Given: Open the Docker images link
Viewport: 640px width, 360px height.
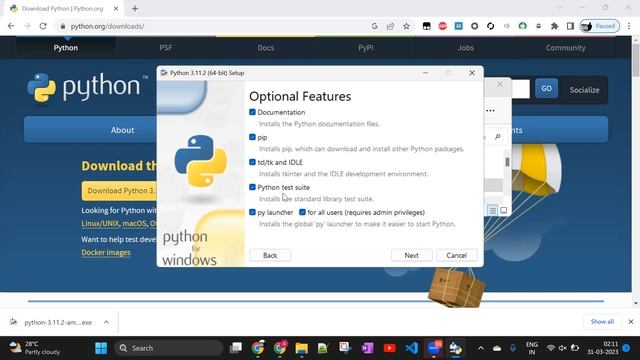Looking at the screenshot, I should click(106, 253).
